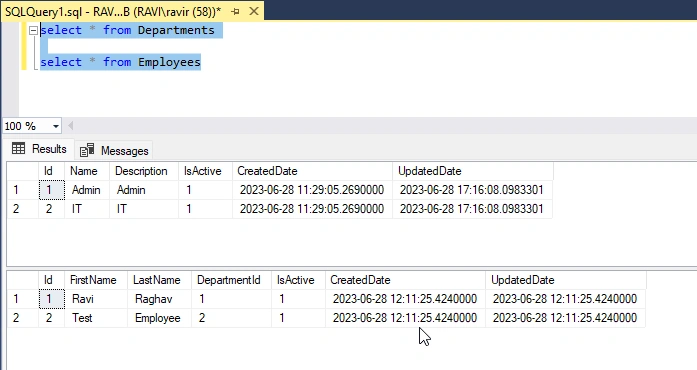Click the Description cell of the IT row
Image resolution: width=697 pixels, height=370 pixels.
click(x=144, y=209)
